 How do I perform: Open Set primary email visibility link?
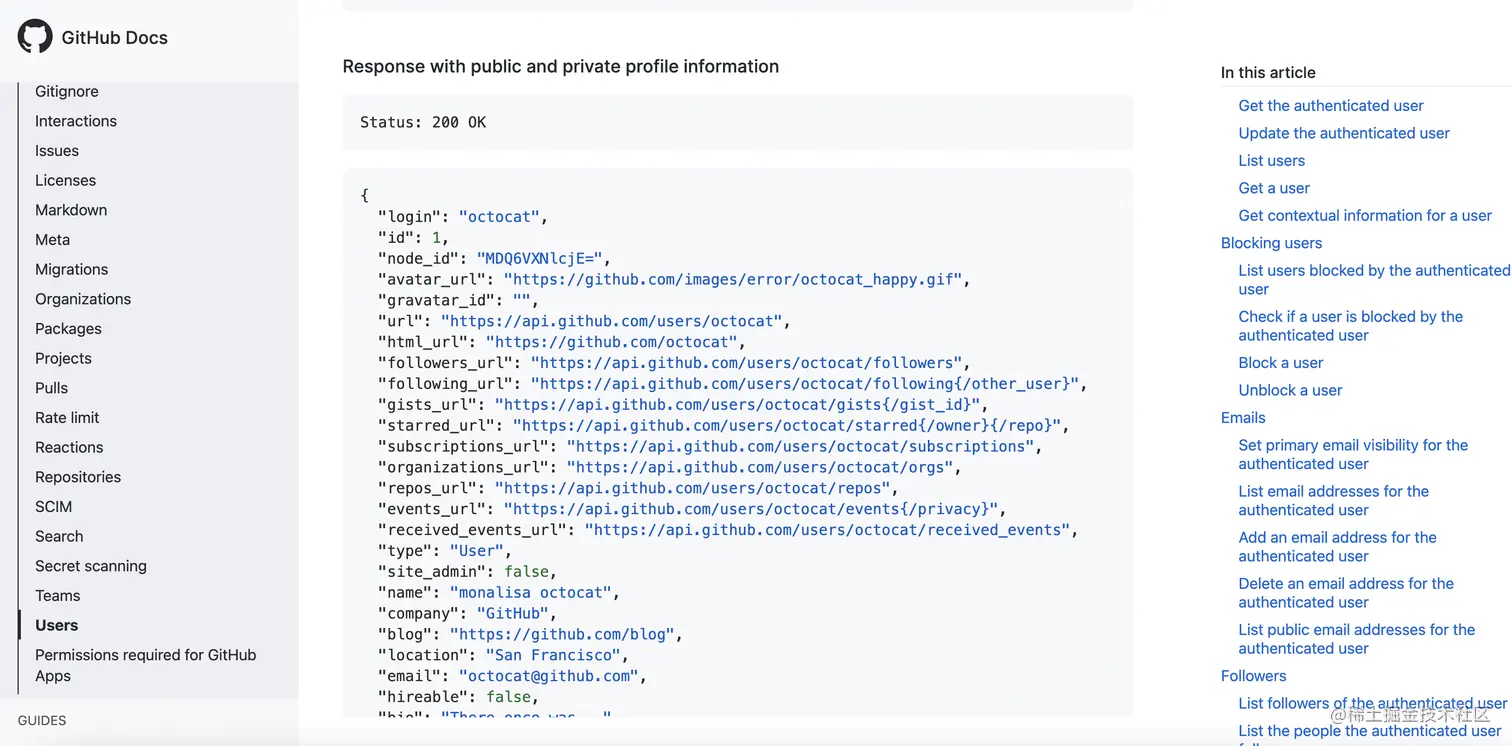[x=1354, y=454]
